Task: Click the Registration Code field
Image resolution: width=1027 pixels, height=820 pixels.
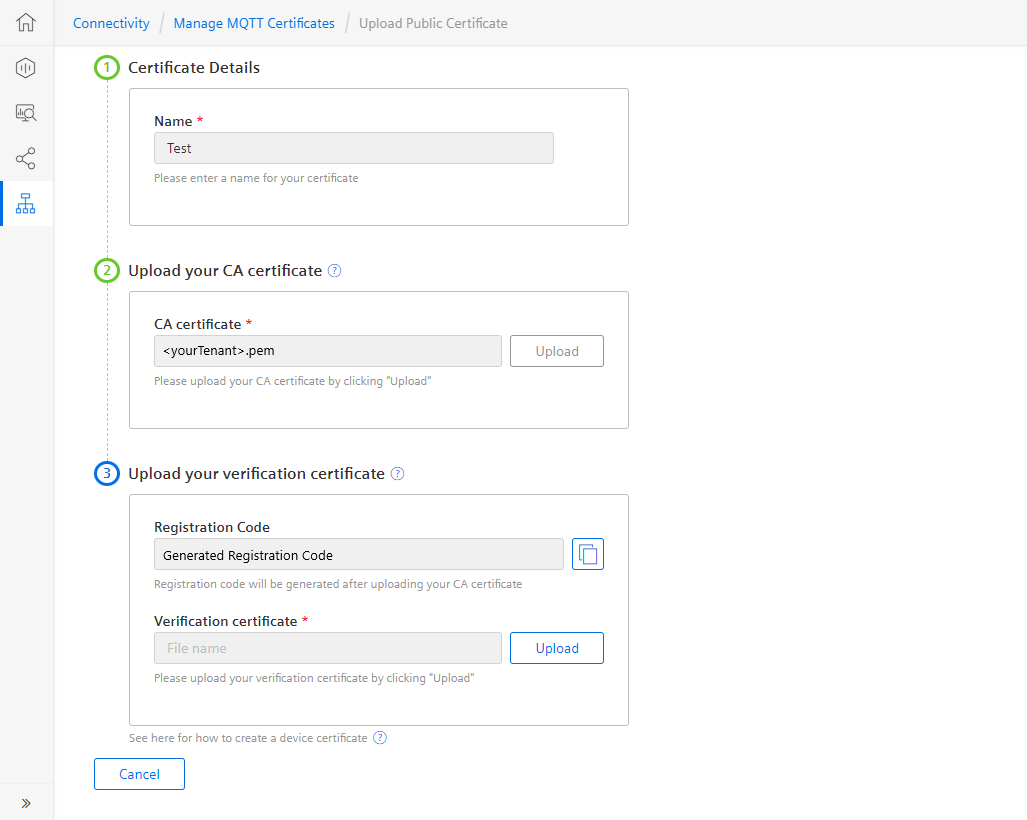Action: click(359, 554)
